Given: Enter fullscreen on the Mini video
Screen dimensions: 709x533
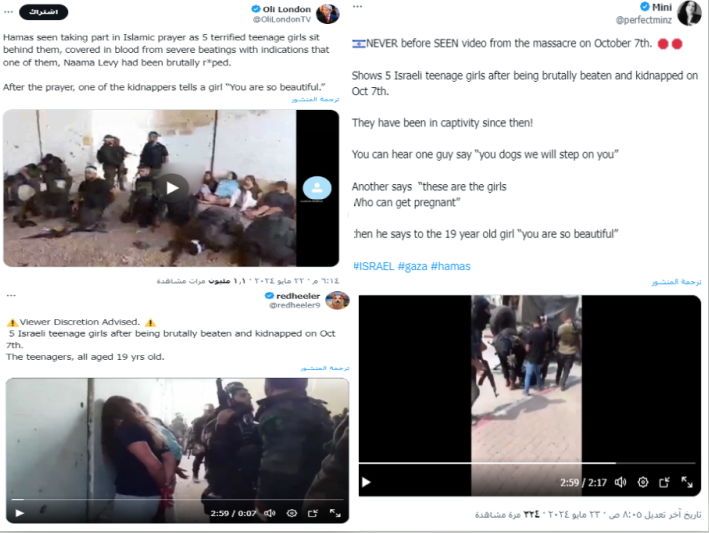Looking at the screenshot, I should 687,482.
